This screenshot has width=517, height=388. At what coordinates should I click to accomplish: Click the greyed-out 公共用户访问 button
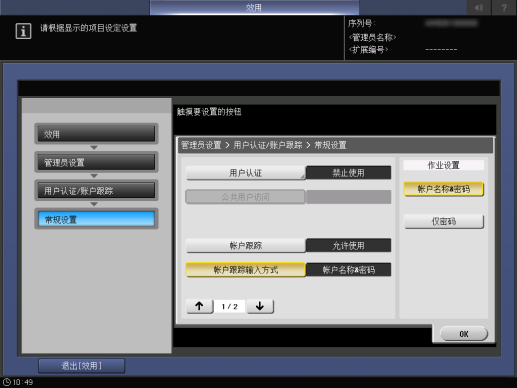click(x=245, y=197)
